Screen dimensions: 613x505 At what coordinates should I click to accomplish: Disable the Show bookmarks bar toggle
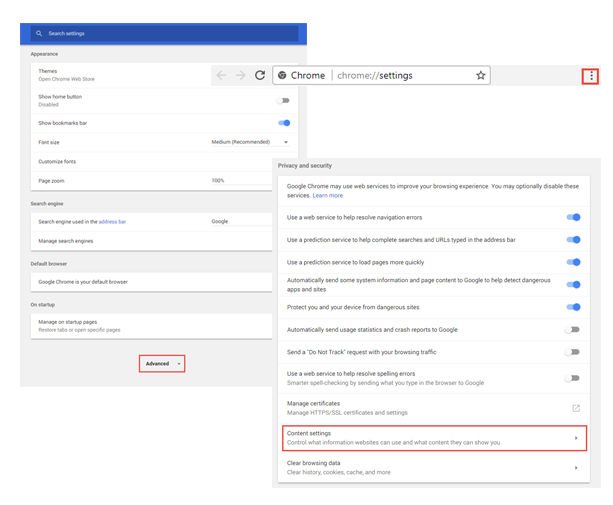[x=284, y=123]
